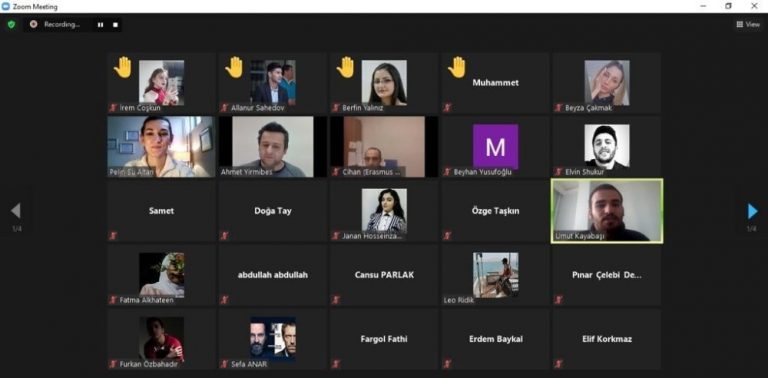The image size is (768, 378).
Task: Go to previous page of participants
Action: pos(16,211)
